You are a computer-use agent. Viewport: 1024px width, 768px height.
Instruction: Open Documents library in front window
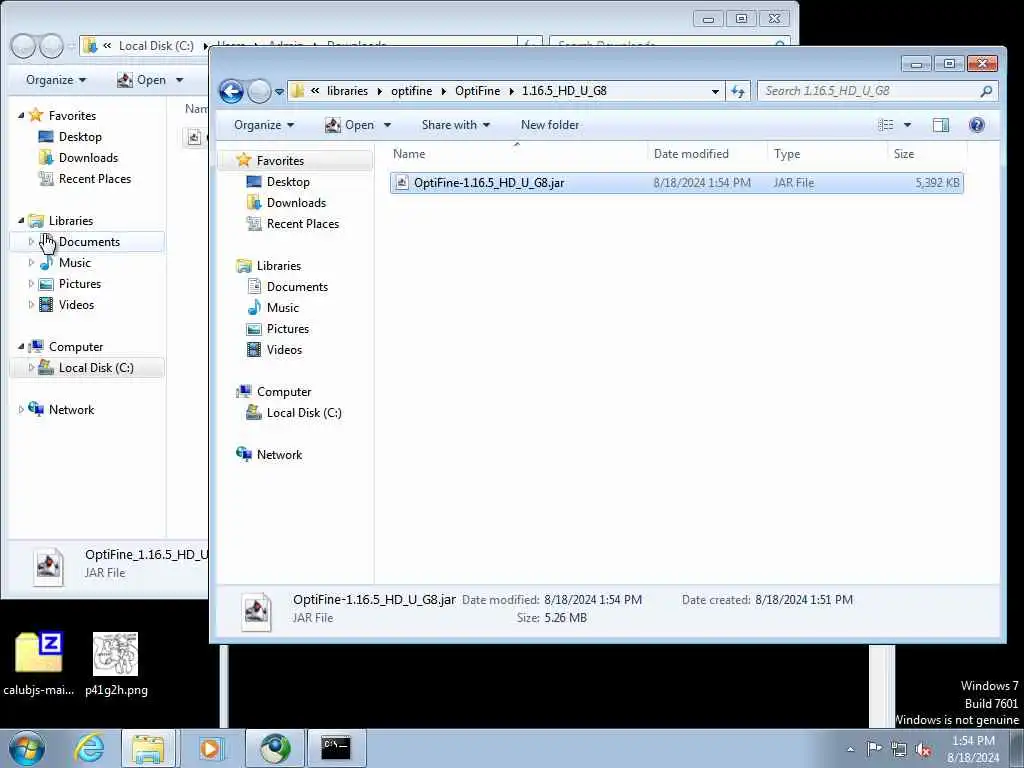pos(297,287)
